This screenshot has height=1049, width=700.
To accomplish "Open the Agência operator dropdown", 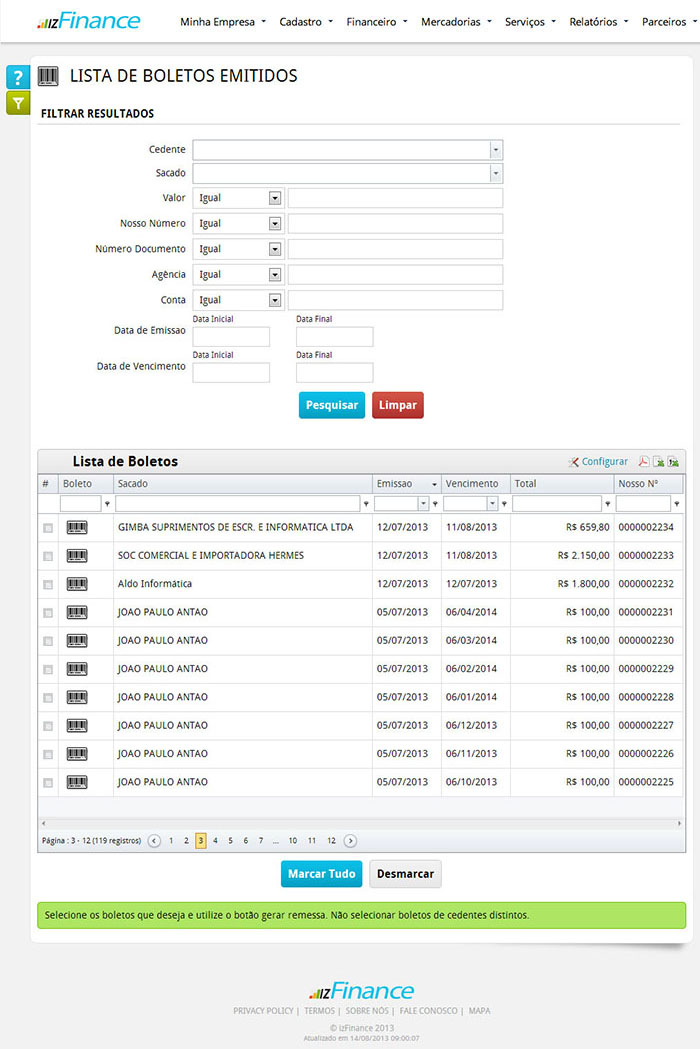I will point(275,275).
